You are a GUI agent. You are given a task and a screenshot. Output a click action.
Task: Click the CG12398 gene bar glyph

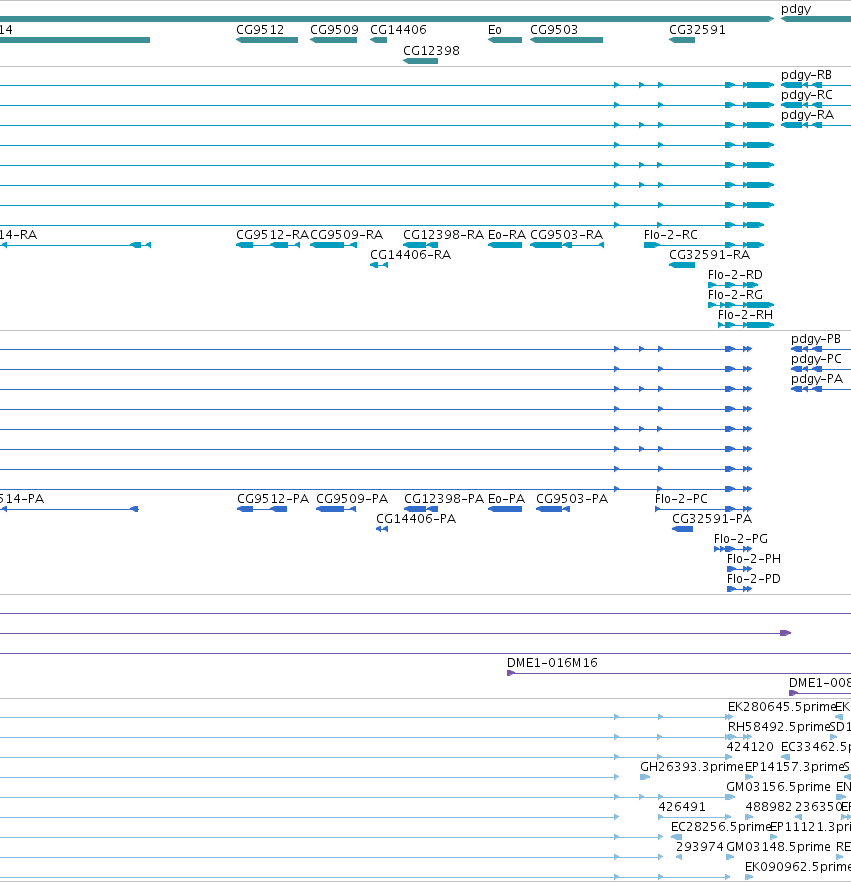point(420,61)
